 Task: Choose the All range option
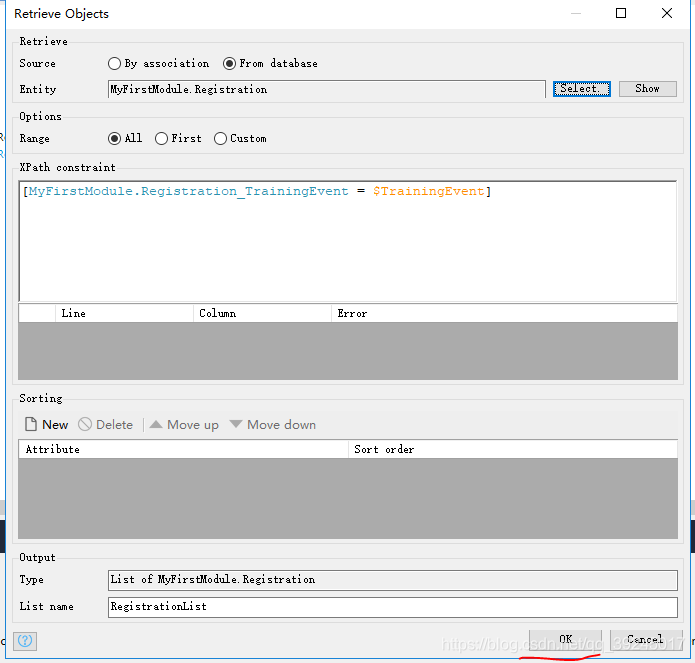115,139
